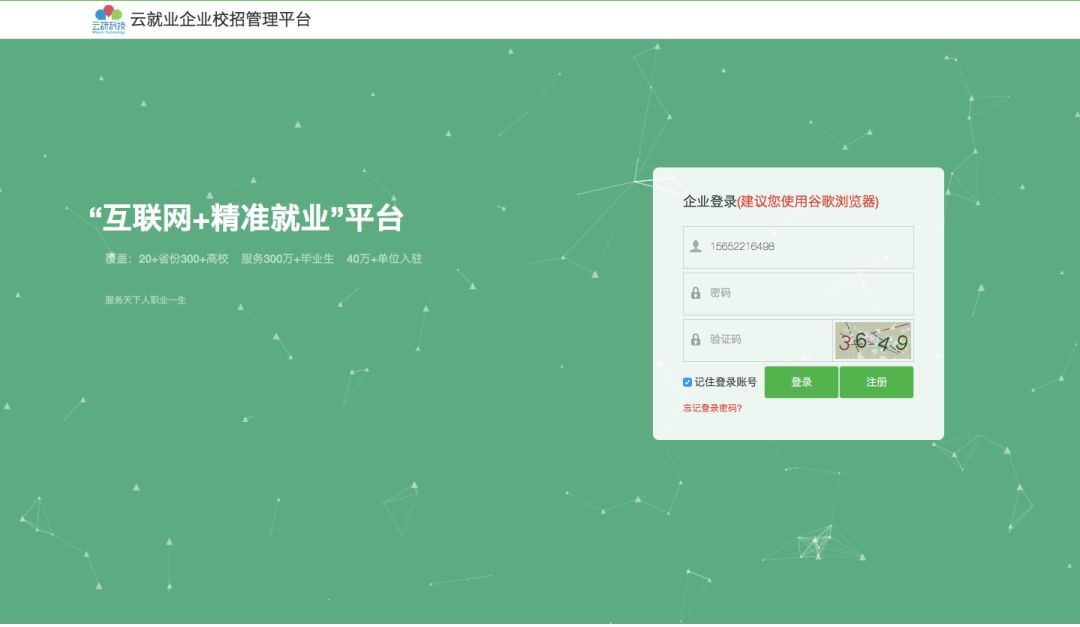Screen dimensions: 1080x627
Task: Click the lock icon beside 密码
Action: [x=695, y=293]
